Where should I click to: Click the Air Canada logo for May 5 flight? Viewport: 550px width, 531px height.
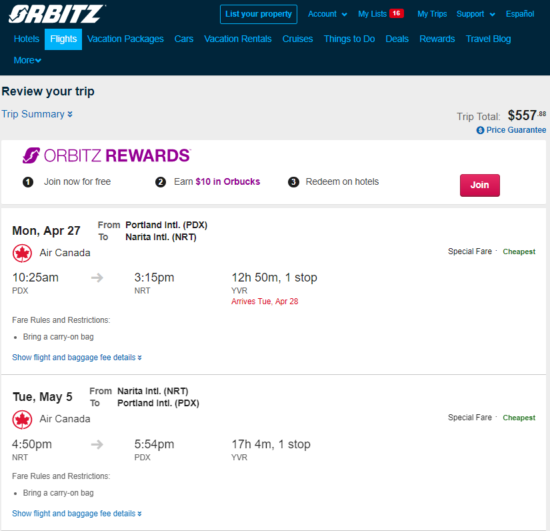click(x=22, y=419)
